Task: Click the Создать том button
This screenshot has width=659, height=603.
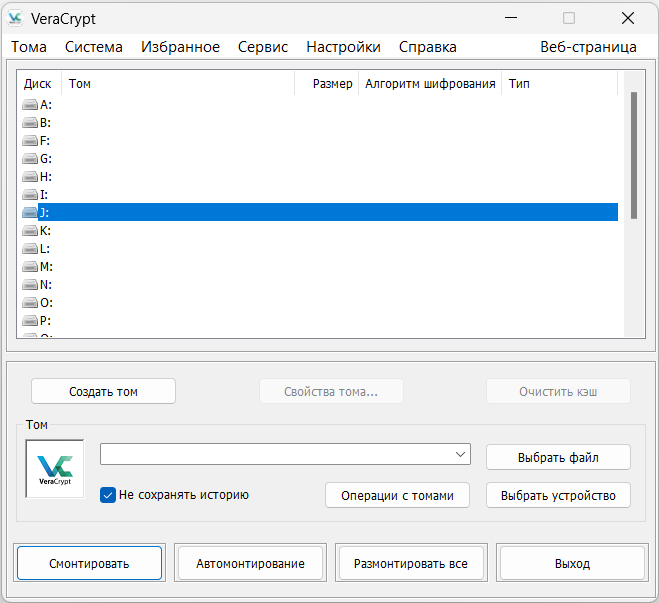Action: point(103,392)
